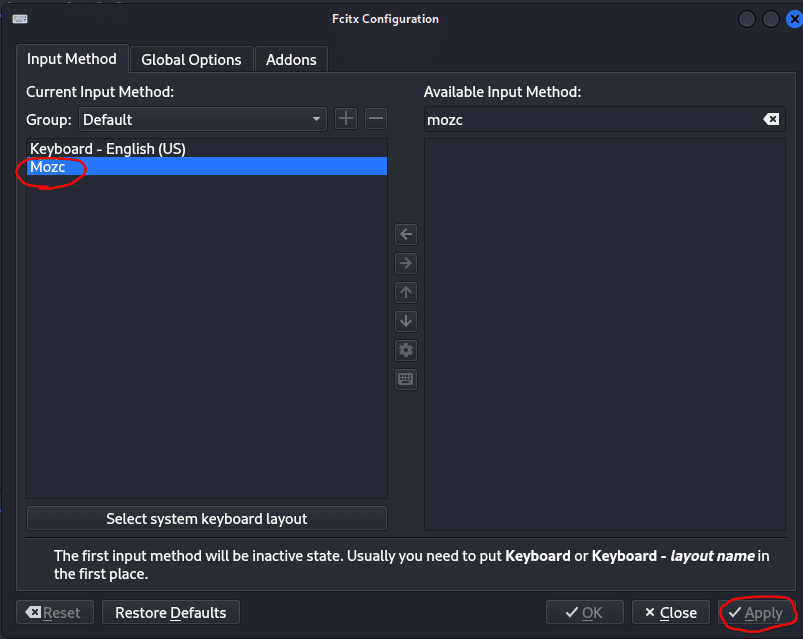This screenshot has width=803, height=639.
Task: Focus the Available Input Method search field
Action: pos(590,120)
